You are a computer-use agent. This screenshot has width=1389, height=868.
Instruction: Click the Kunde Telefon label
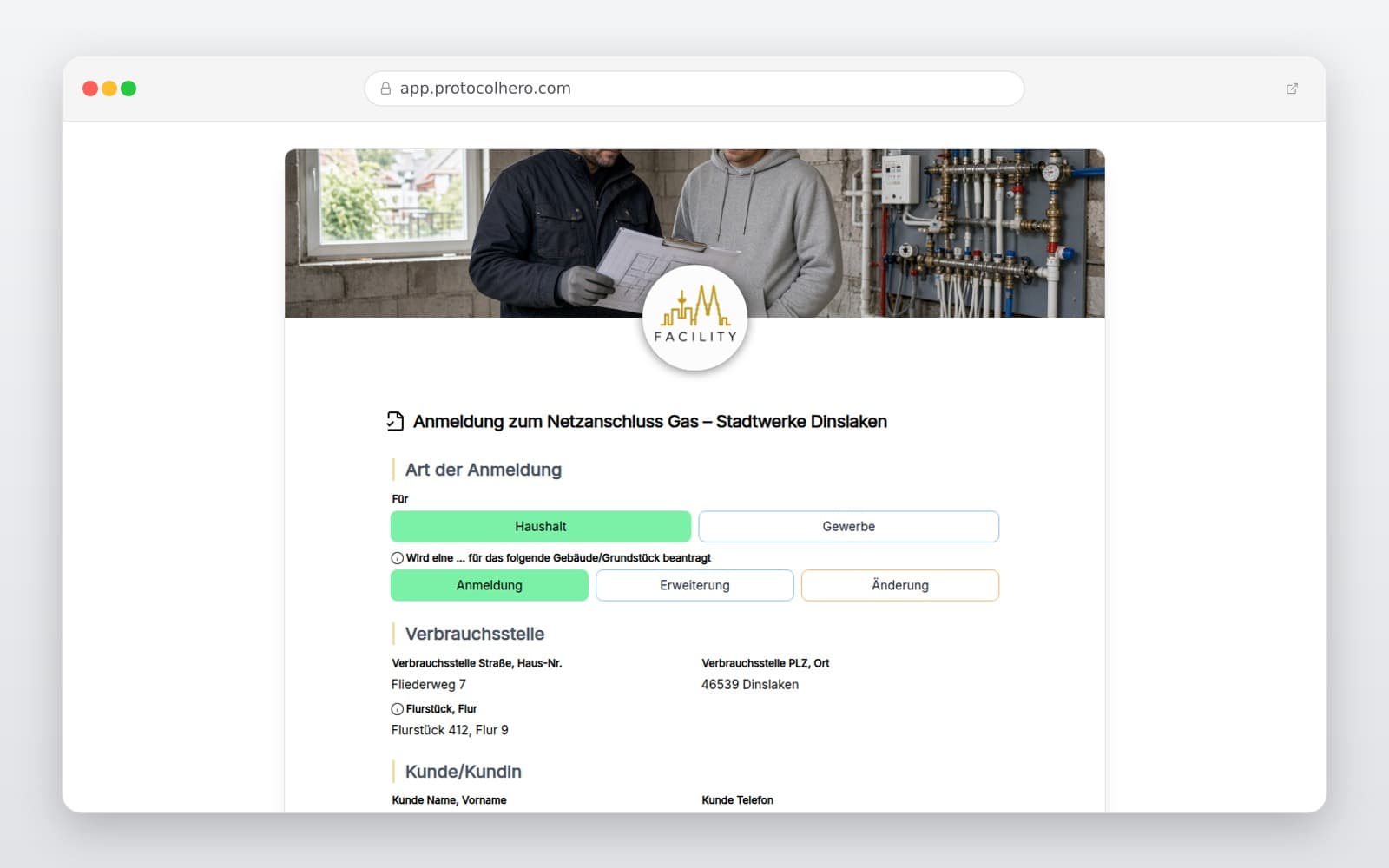coord(737,800)
